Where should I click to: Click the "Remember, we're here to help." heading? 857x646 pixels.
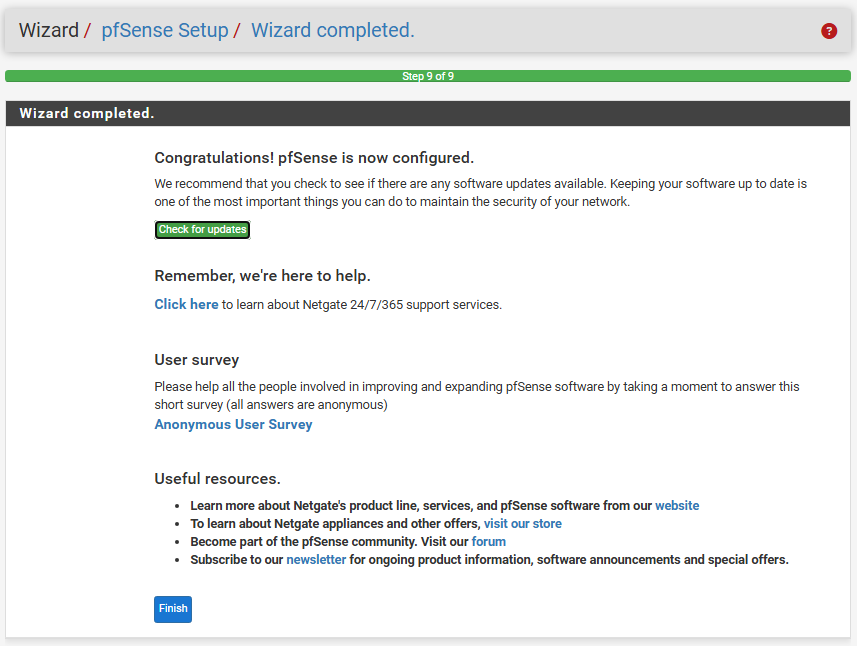tap(262, 275)
